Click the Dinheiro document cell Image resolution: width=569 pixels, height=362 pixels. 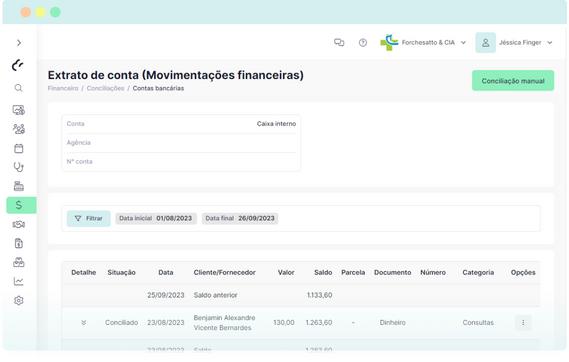coord(393,322)
